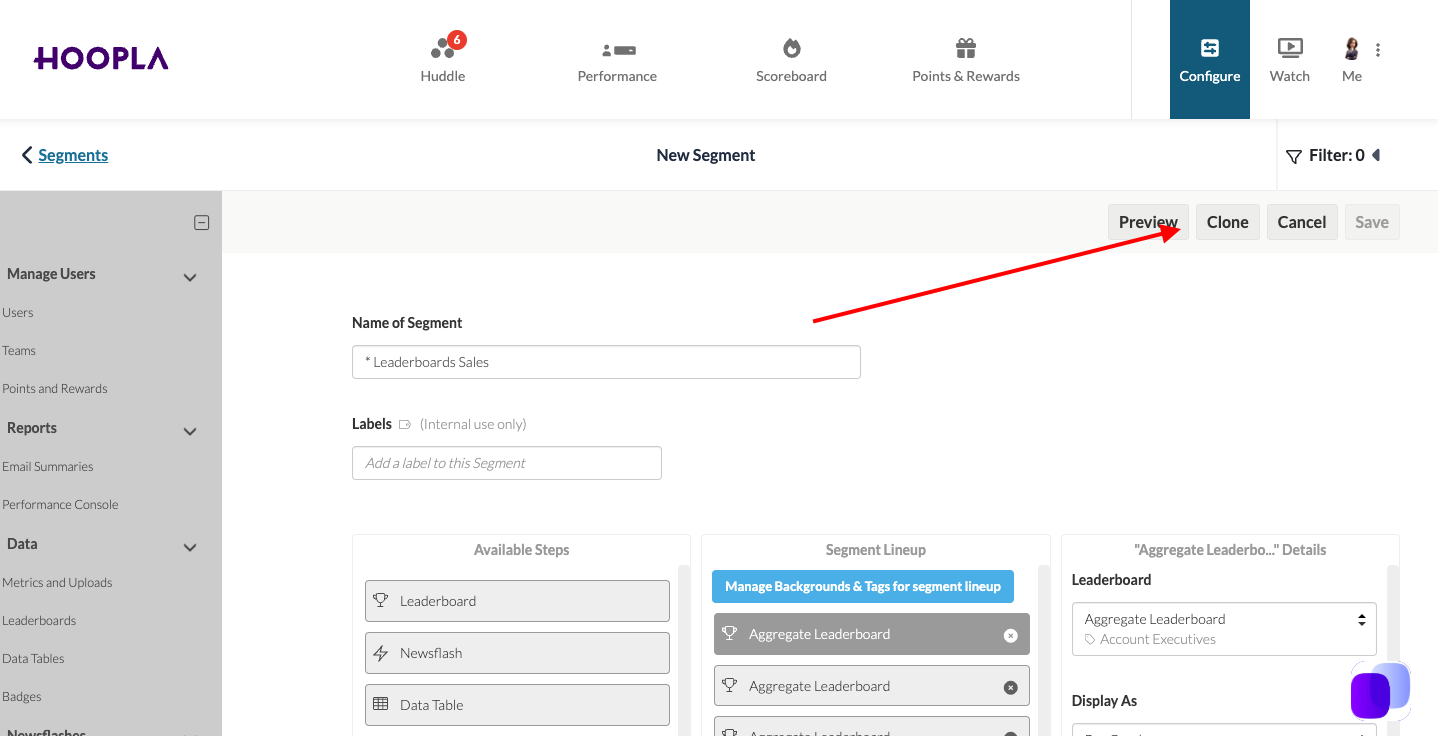Open Leaderboards in the Data sidebar
The width and height of the screenshot is (1438, 736).
39,621
